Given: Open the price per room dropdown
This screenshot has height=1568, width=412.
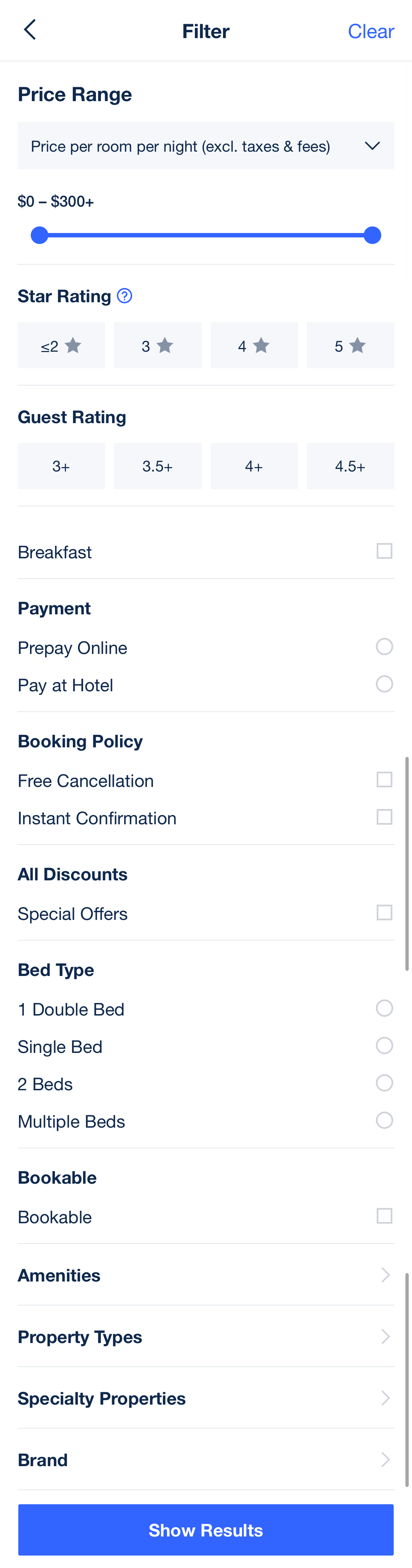Looking at the screenshot, I should (206, 145).
